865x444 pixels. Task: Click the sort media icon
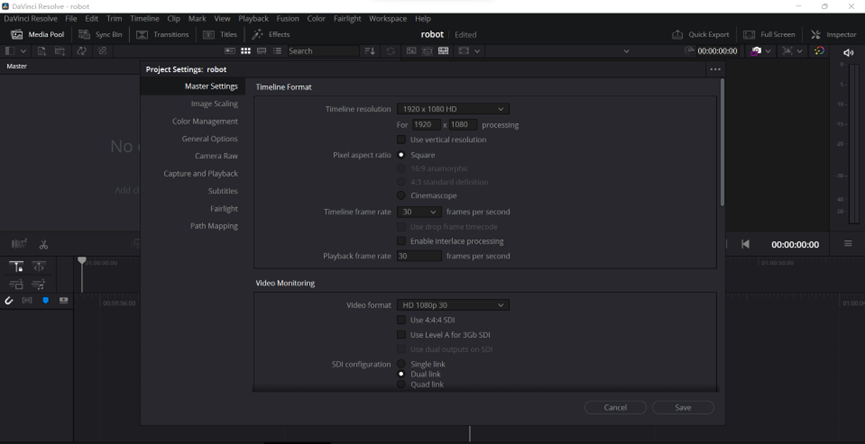(370, 51)
